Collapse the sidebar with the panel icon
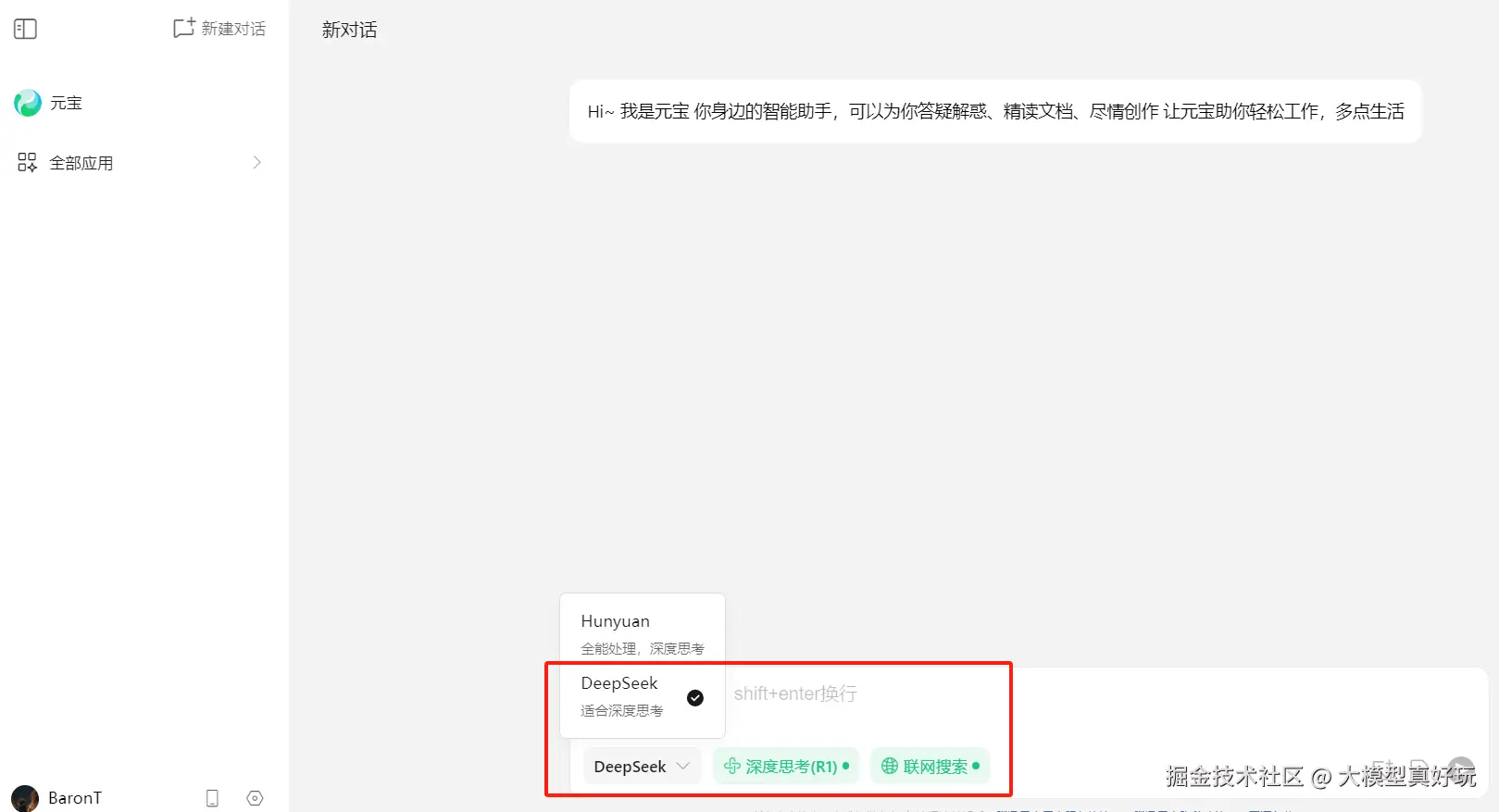 coord(25,29)
